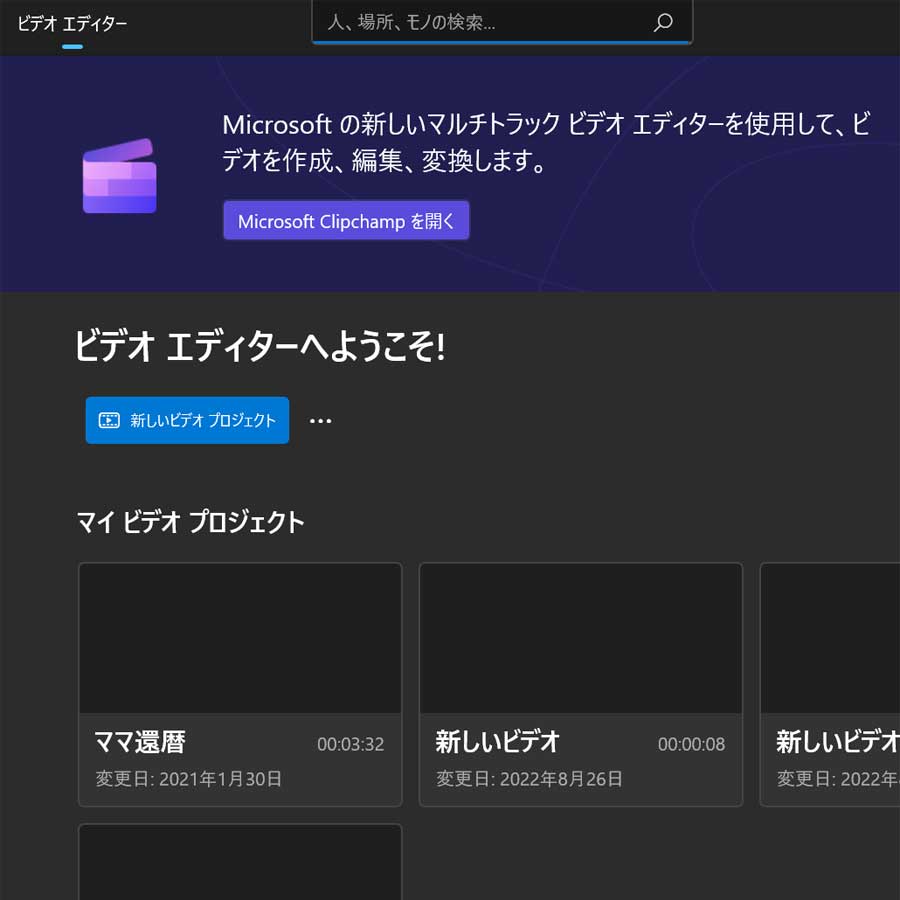The width and height of the screenshot is (900, 900).
Task: Click the 変更日: 2022年8月26日 text
Action: point(530,779)
